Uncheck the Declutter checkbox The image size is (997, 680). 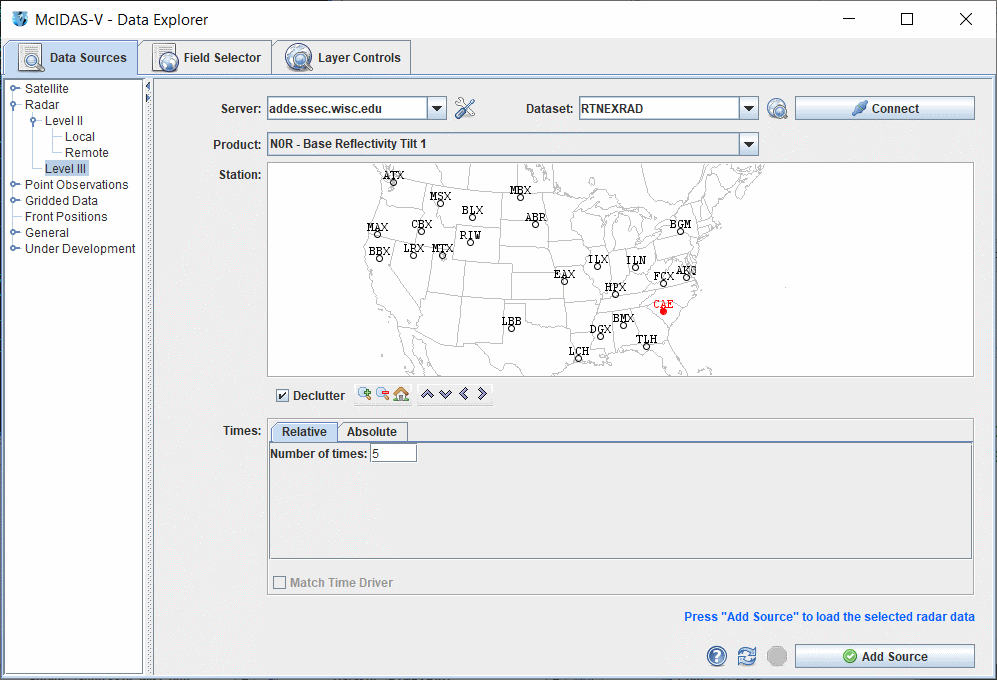[283, 396]
